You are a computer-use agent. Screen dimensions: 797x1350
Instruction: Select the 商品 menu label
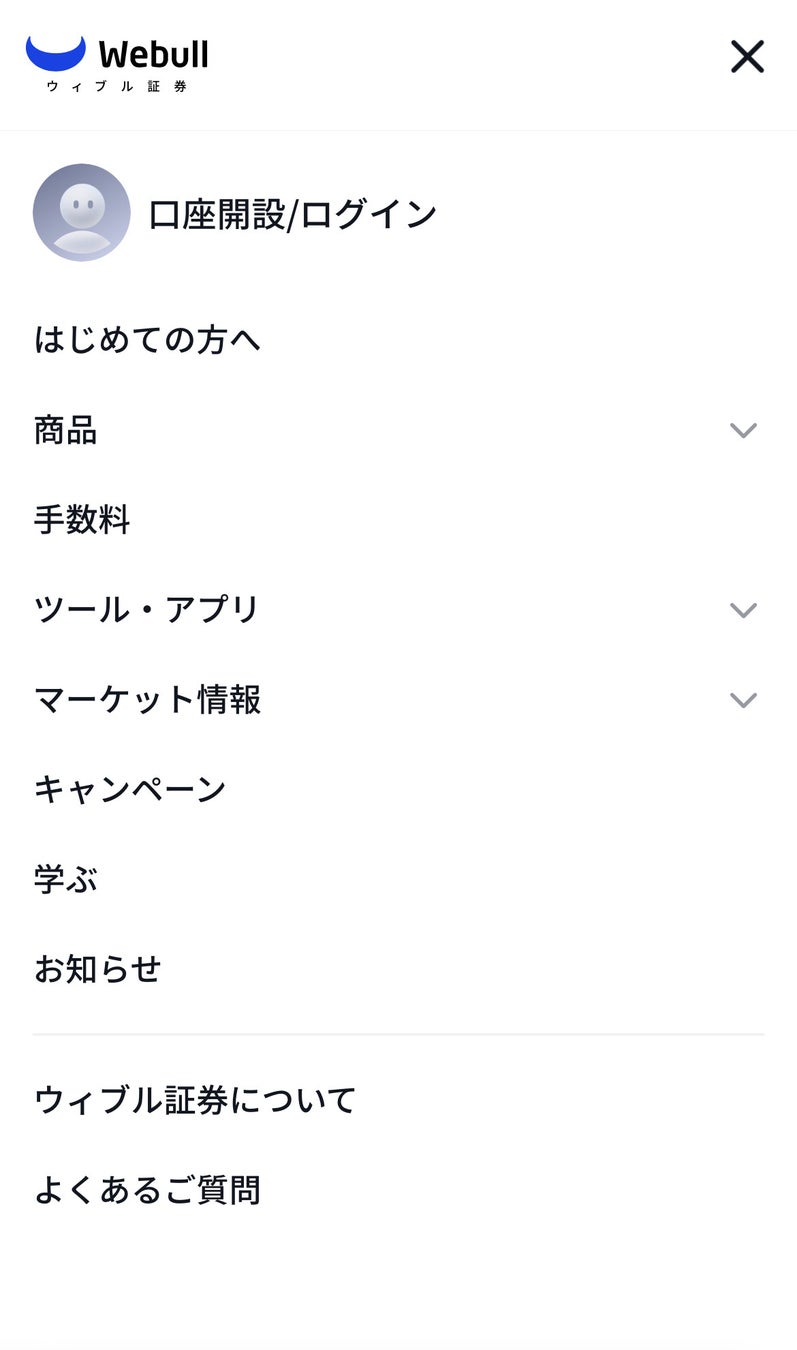(x=66, y=430)
